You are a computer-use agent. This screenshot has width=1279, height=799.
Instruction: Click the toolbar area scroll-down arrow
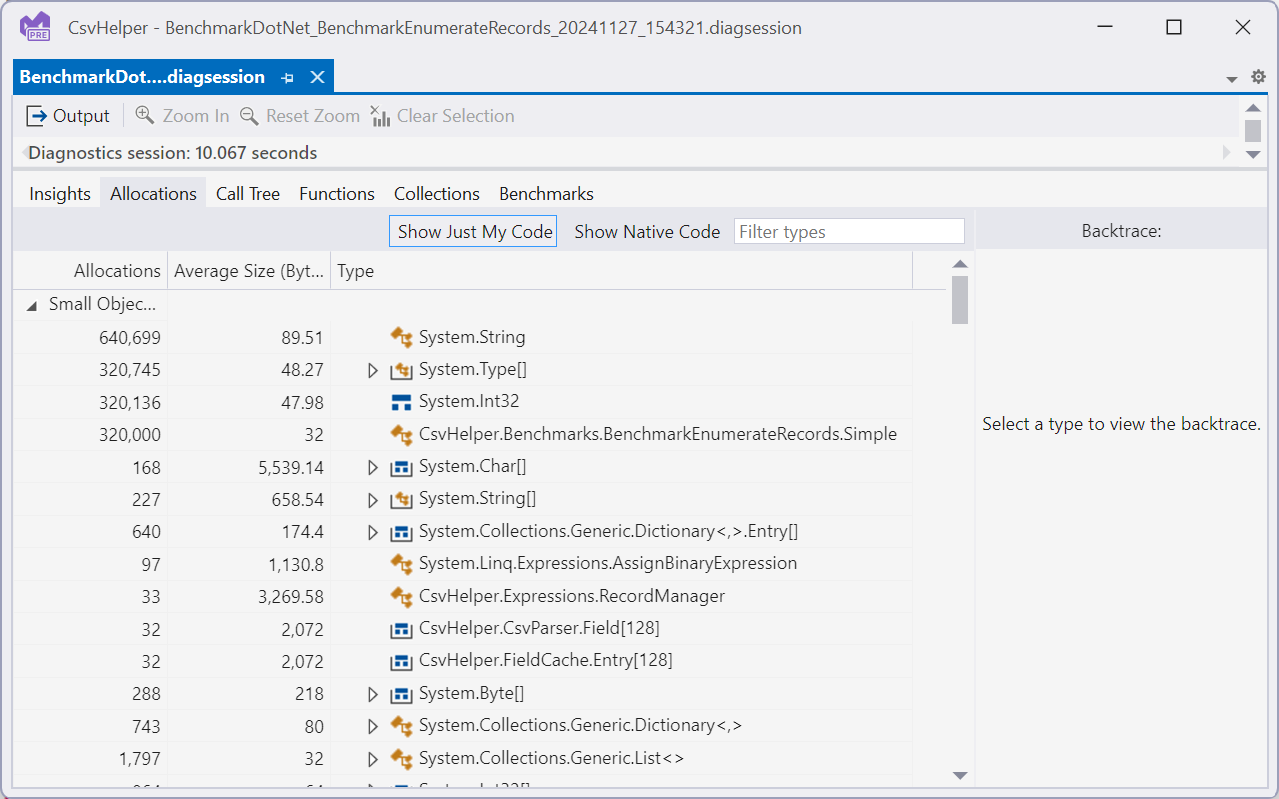tap(1253, 154)
